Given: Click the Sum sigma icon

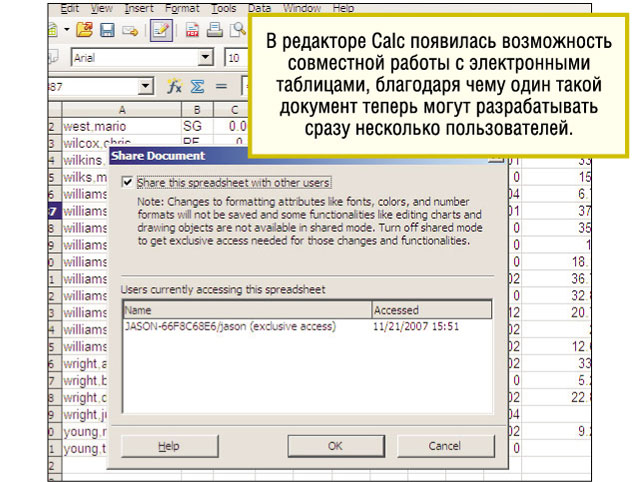Looking at the screenshot, I should point(198,87).
